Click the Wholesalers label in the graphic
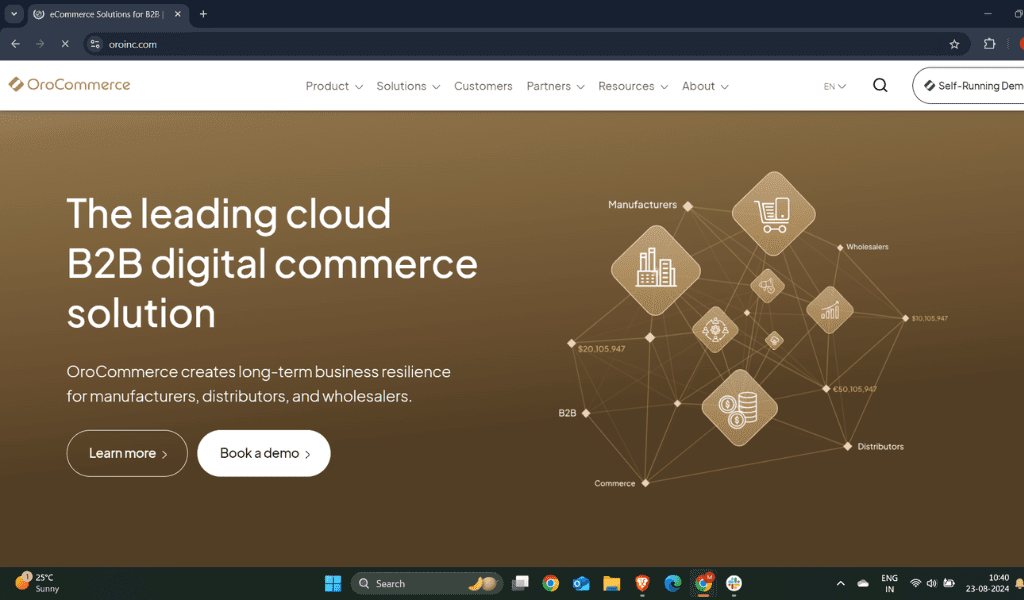The height and width of the screenshot is (600, 1024). [x=867, y=247]
